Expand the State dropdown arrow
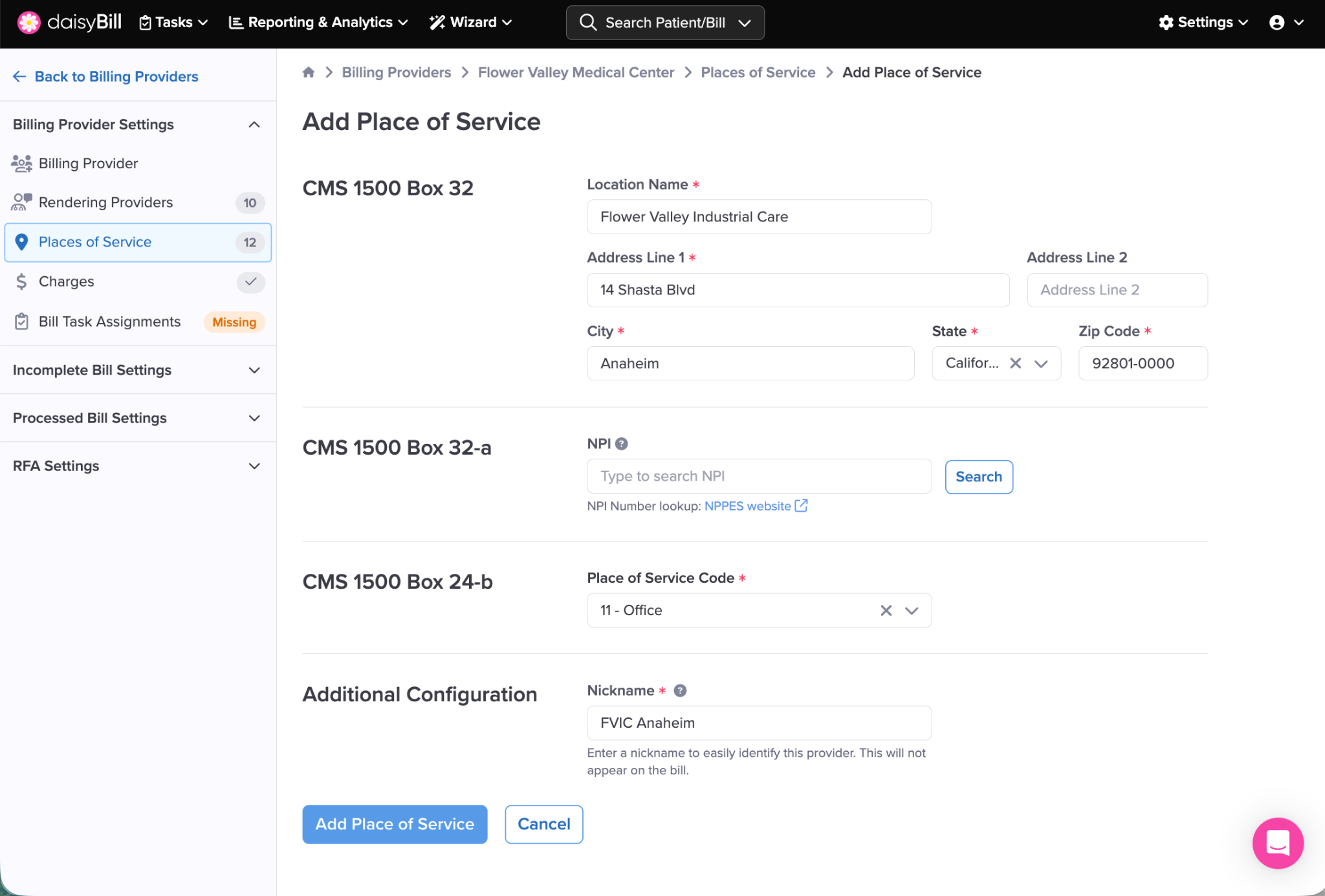Image resolution: width=1325 pixels, height=896 pixels. (1041, 364)
